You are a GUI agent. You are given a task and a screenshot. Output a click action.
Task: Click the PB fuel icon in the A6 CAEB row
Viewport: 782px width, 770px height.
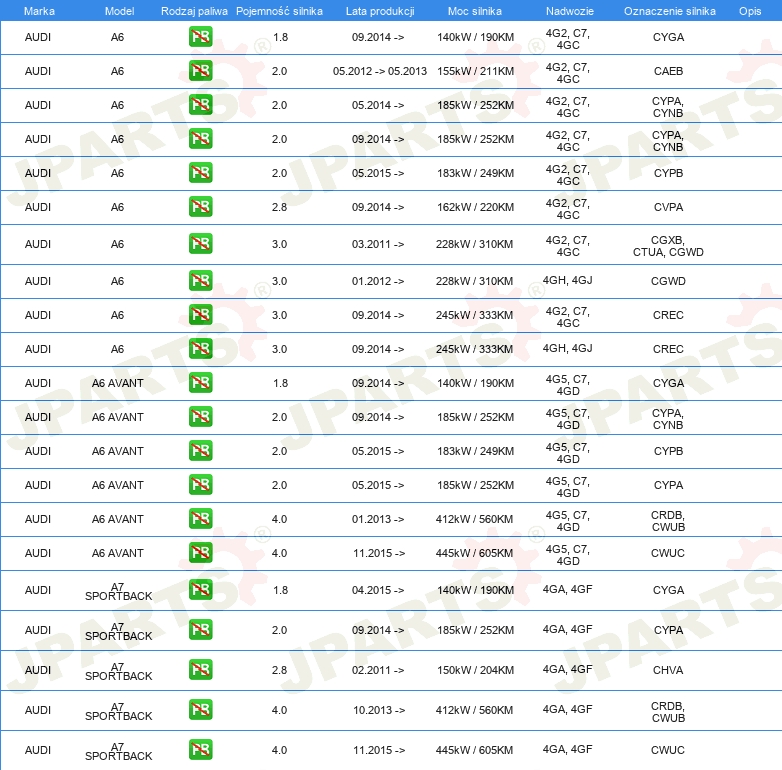tap(200, 71)
